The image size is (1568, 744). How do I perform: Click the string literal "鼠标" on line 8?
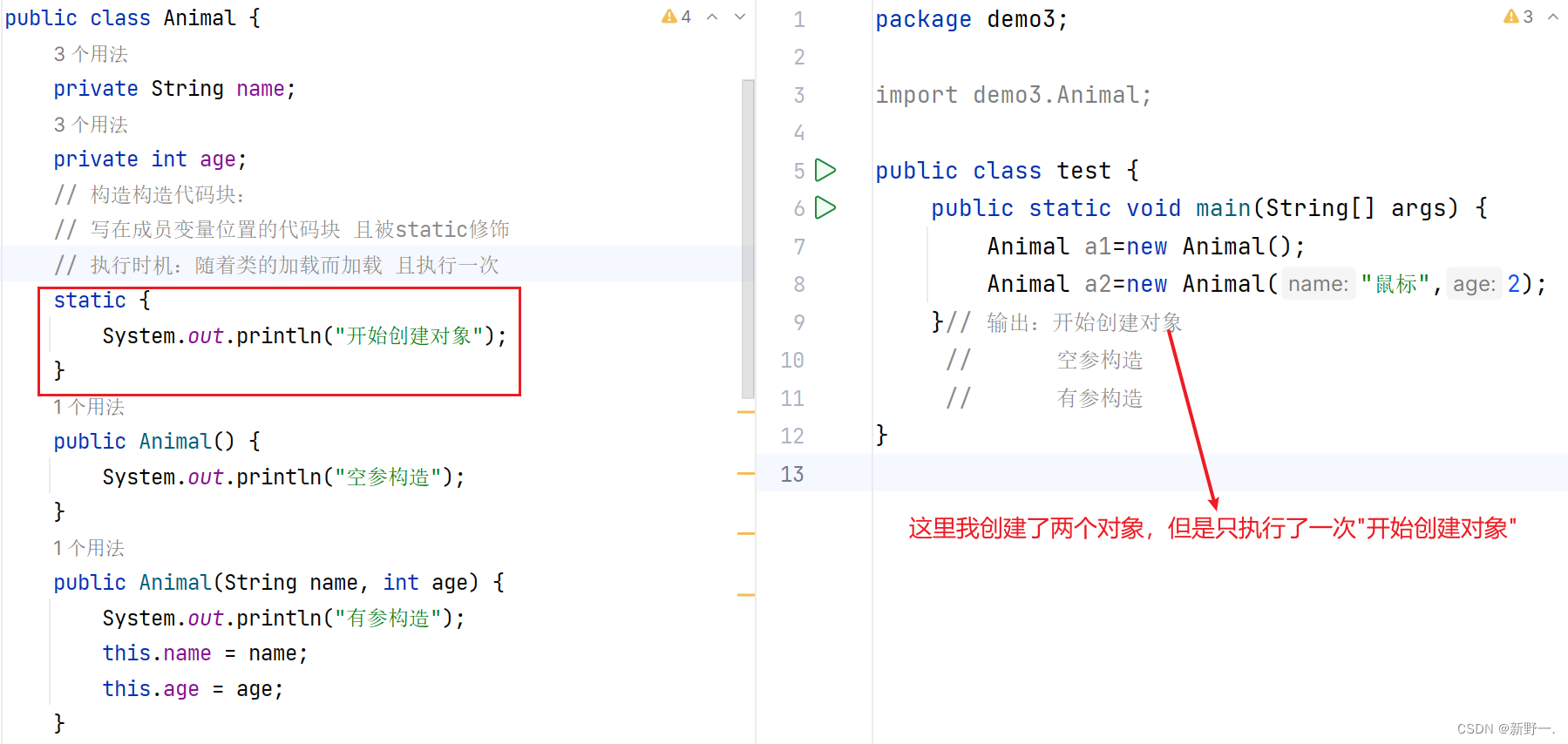click(1395, 284)
